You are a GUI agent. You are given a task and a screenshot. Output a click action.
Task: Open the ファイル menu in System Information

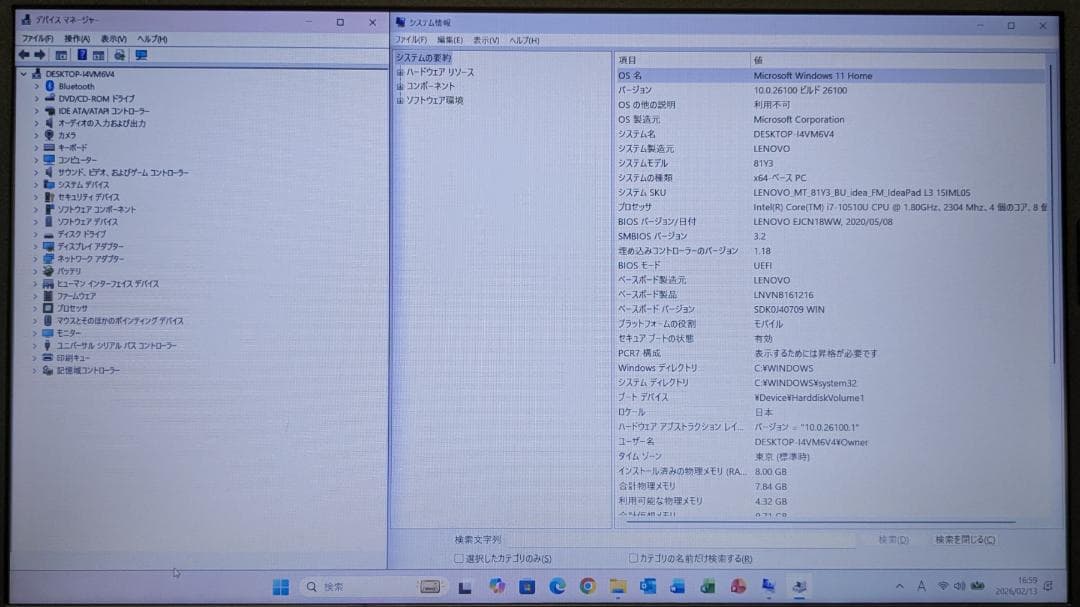pos(410,39)
